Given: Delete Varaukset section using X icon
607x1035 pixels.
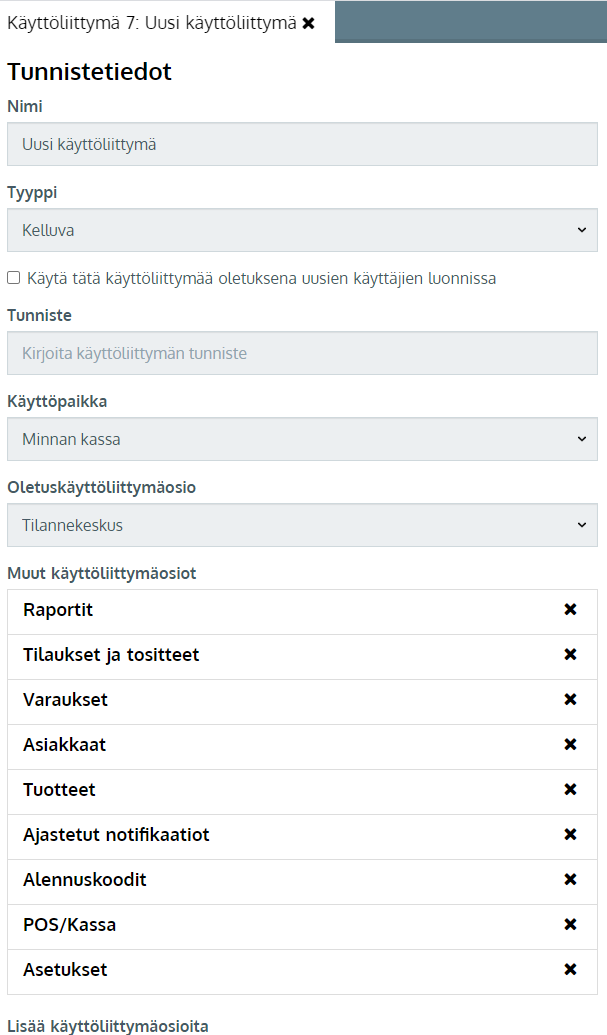Looking at the screenshot, I should [x=570, y=700].
